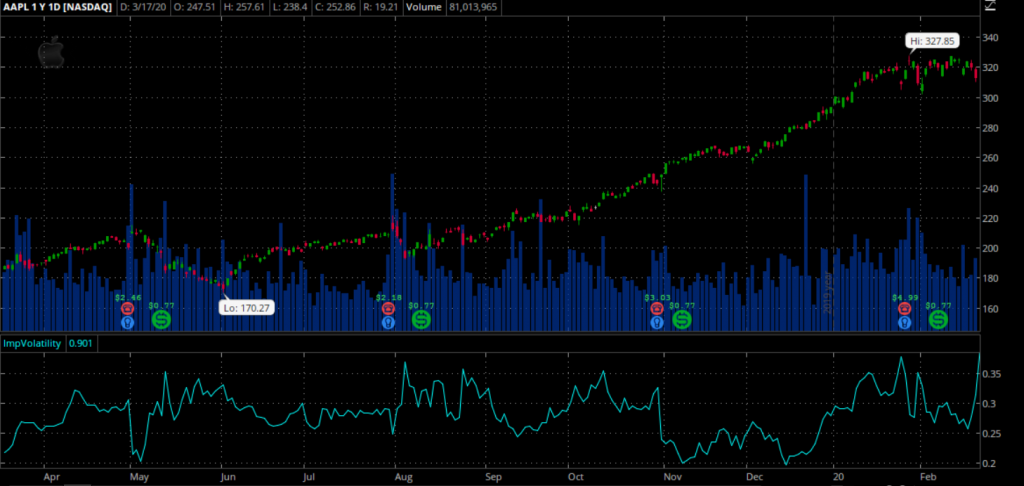The height and width of the screenshot is (486, 1024).
Task: Click the red earnings phone icon under $4.99
Action: (905, 308)
